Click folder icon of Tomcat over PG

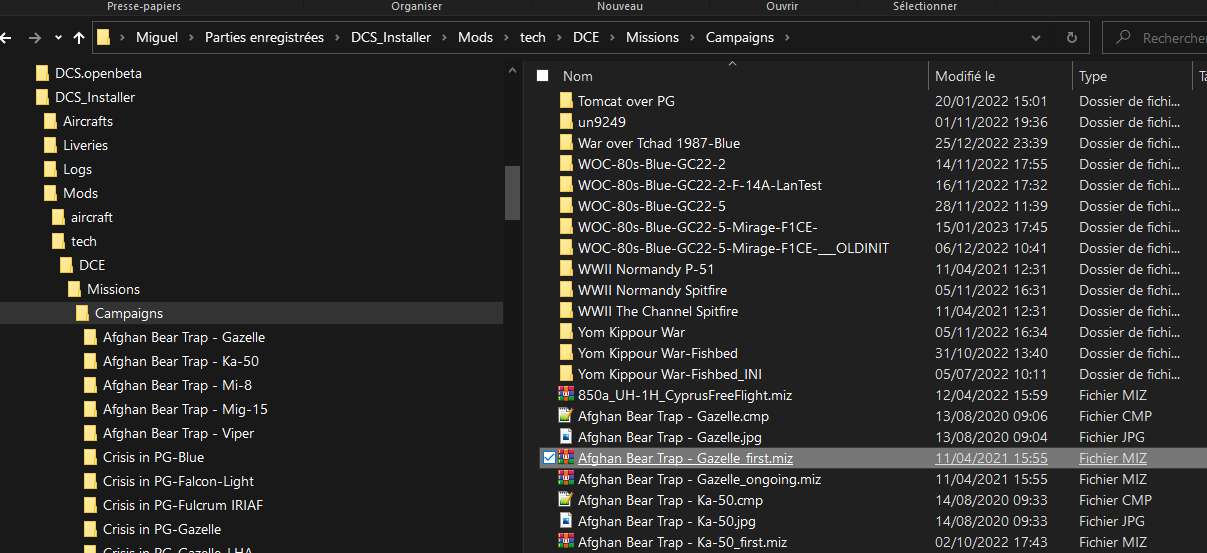click(x=566, y=101)
